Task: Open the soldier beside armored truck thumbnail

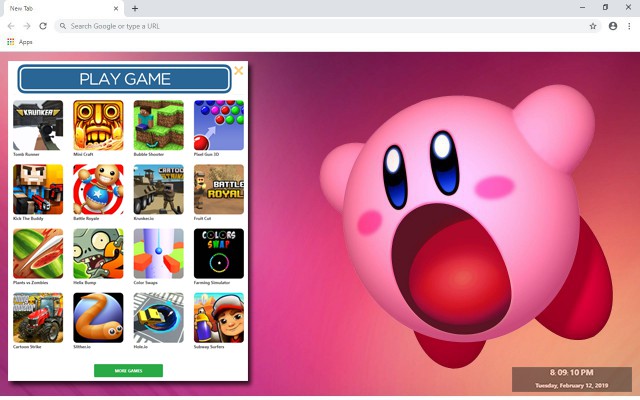Action: tap(159, 189)
